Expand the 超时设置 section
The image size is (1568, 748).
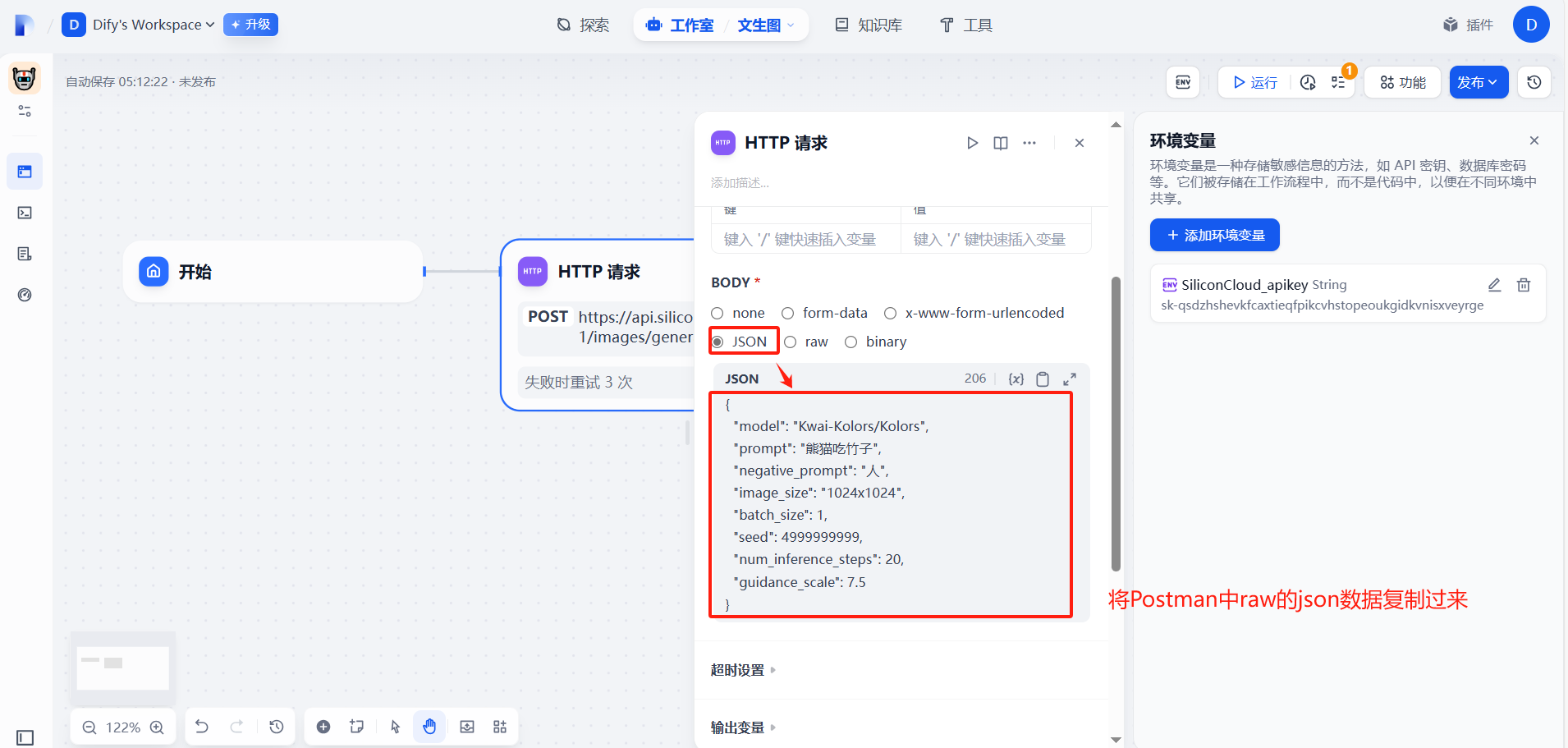click(x=743, y=670)
